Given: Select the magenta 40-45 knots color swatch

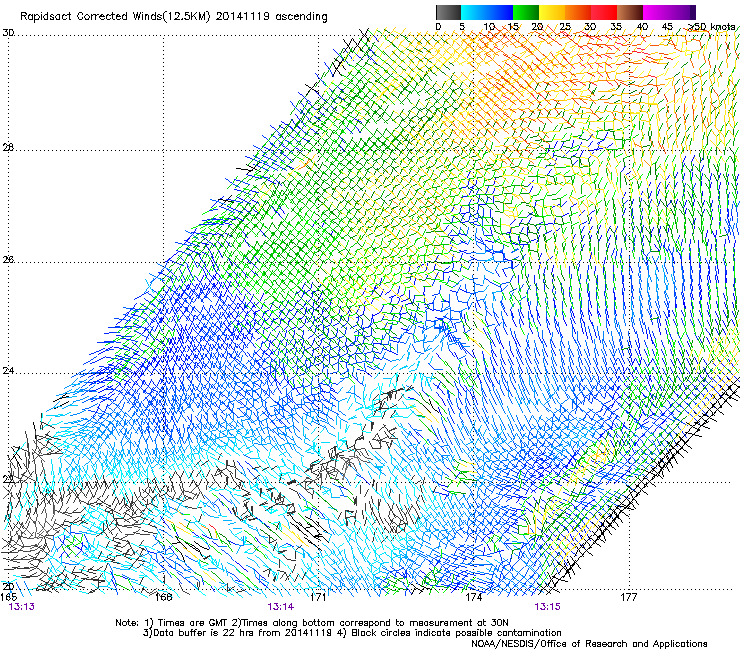Looking at the screenshot, I should coord(656,12).
